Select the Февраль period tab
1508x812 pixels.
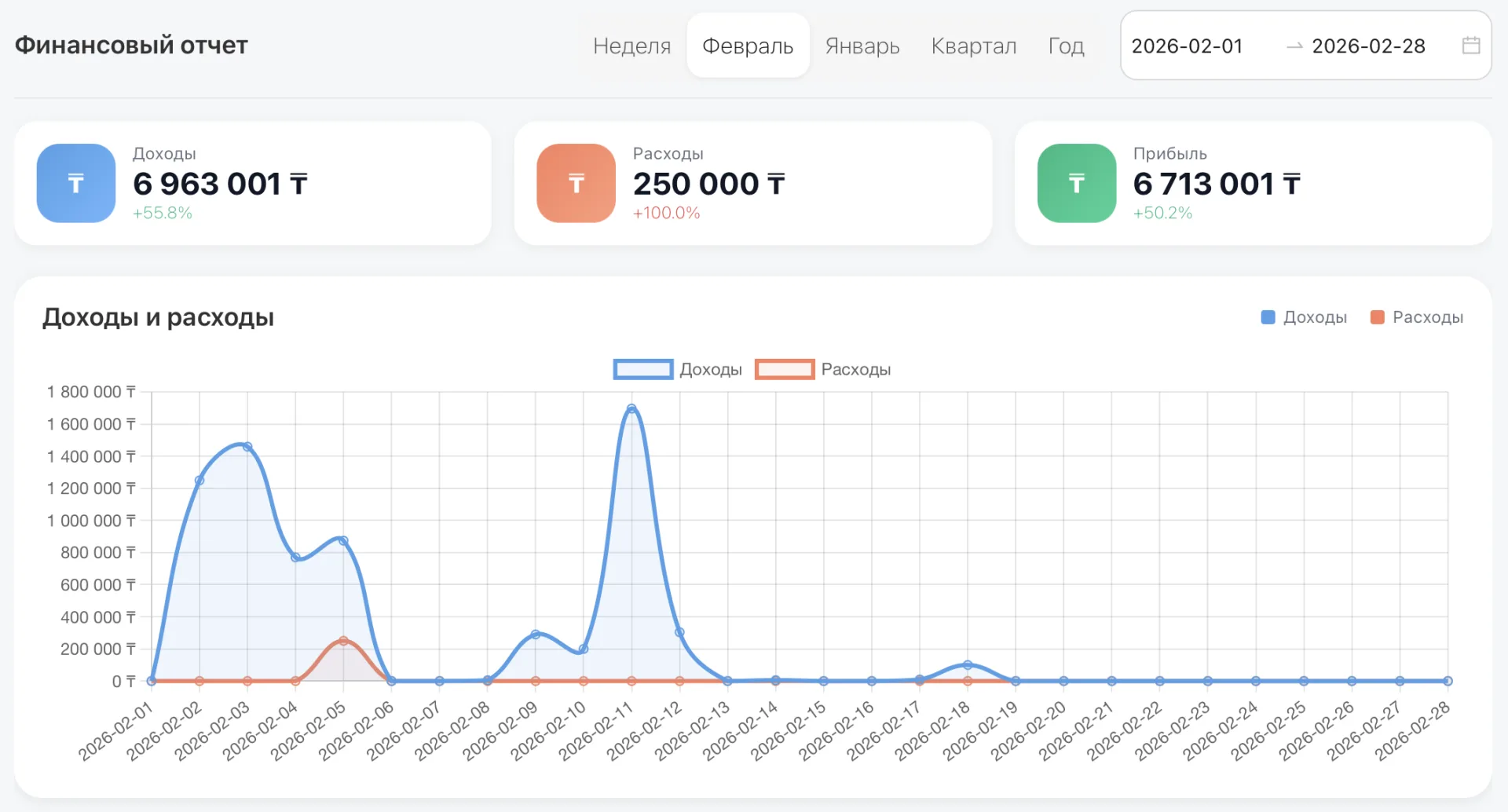click(x=748, y=46)
